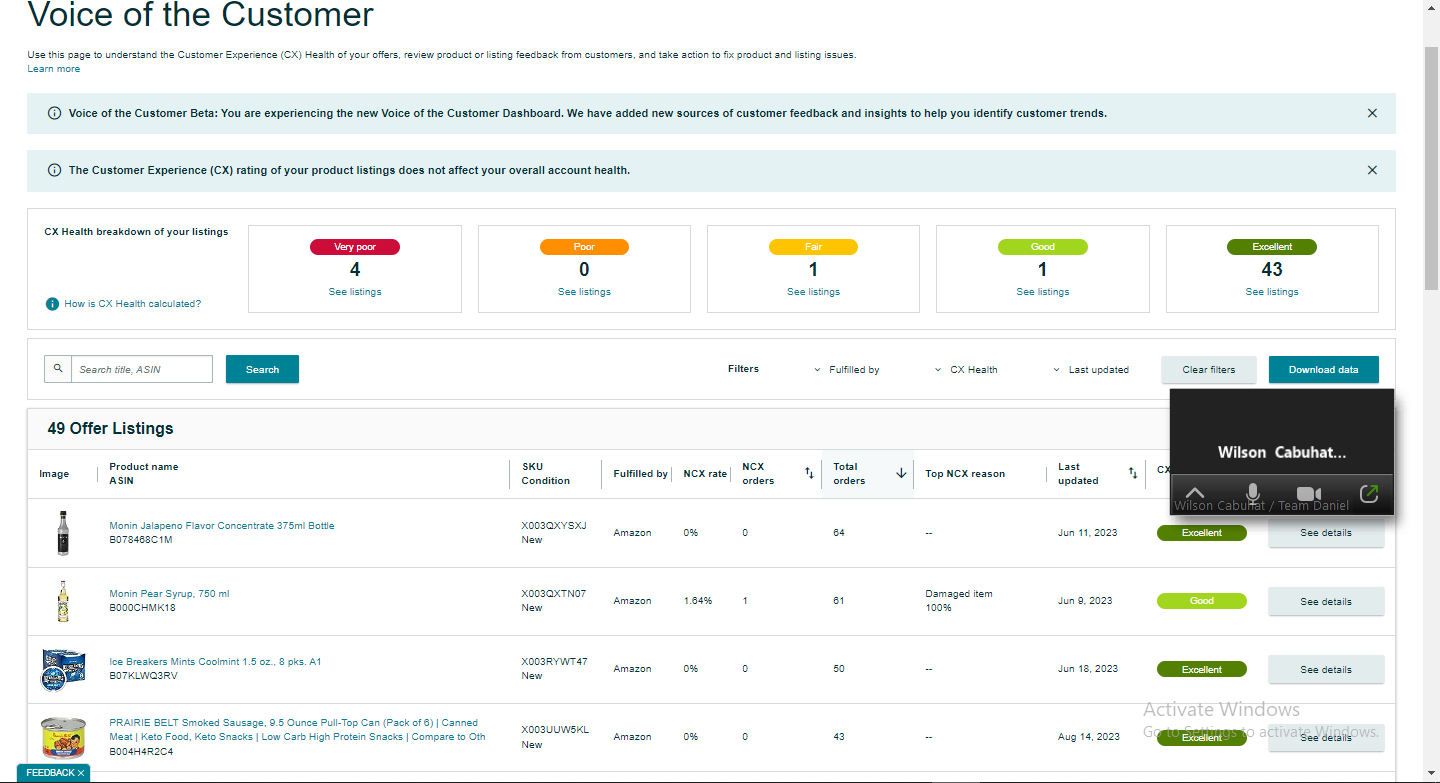Viewport: 1440px width, 783px height.
Task: Open Monin Pear Syrup product thumbnail
Action: 63,601
